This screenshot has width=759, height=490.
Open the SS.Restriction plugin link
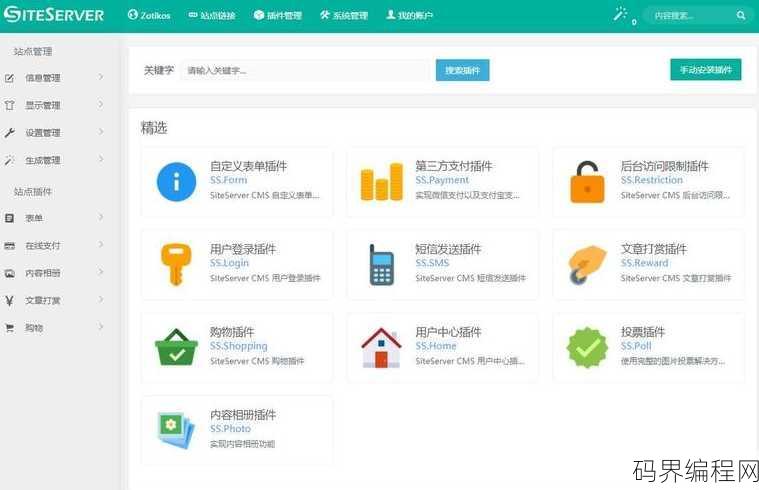(652, 180)
